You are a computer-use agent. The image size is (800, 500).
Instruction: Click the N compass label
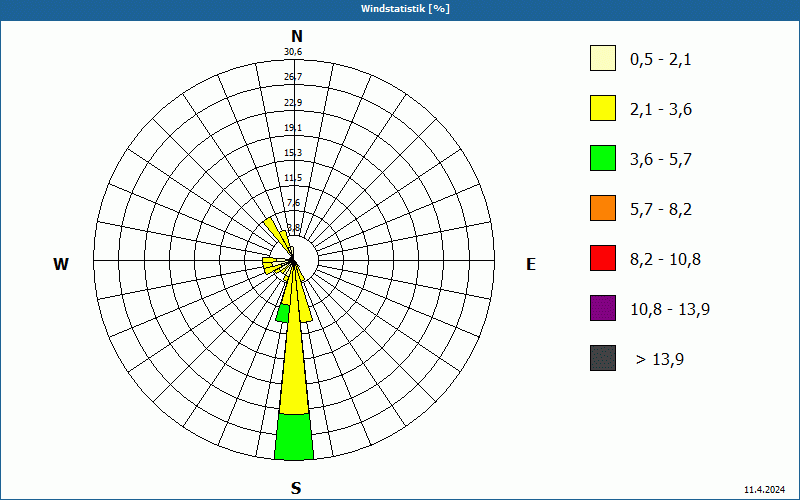click(296, 37)
